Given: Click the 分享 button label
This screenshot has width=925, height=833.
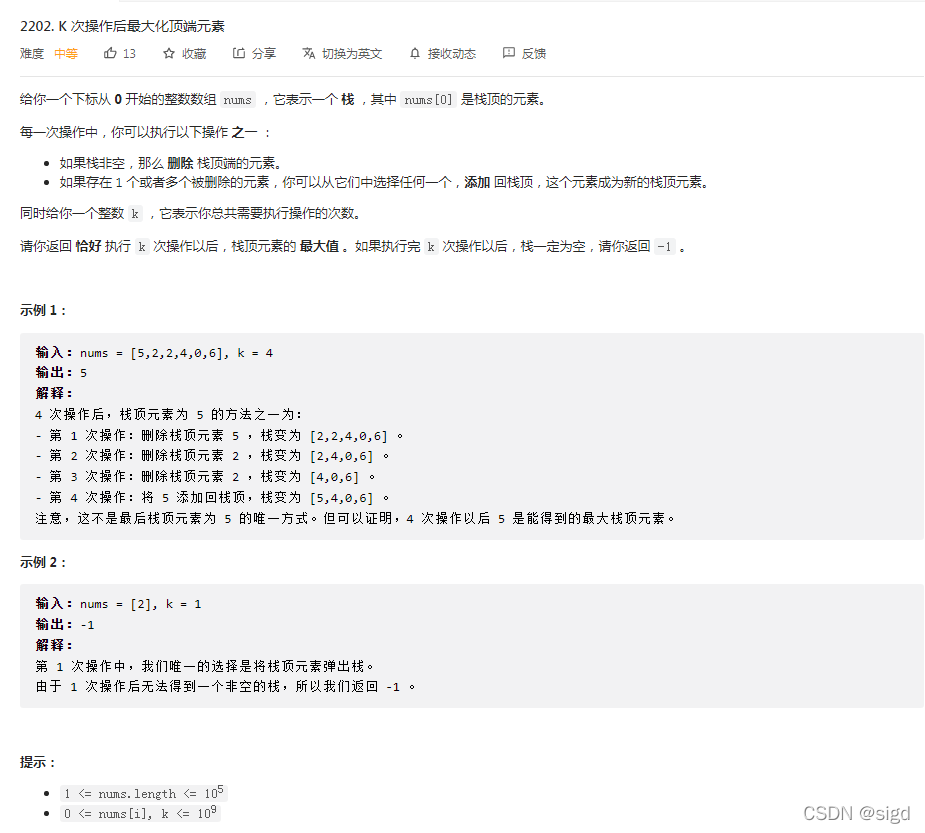Looking at the screenshot, I should pyautogui.click(x=264, y=54).
